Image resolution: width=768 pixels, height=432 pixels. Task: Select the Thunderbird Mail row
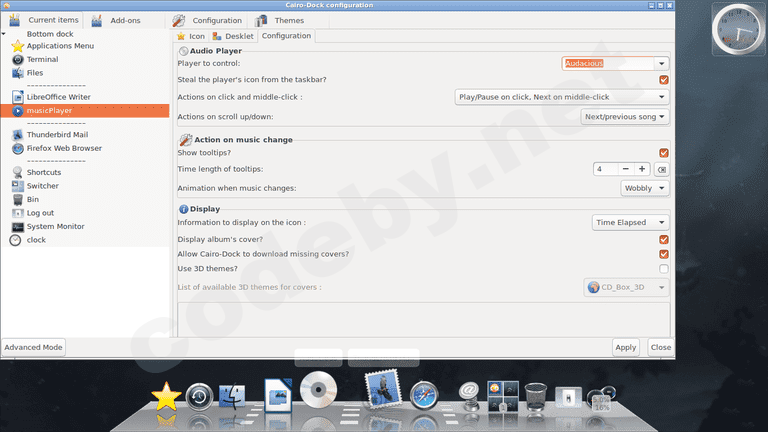click(x=85, y=135)
